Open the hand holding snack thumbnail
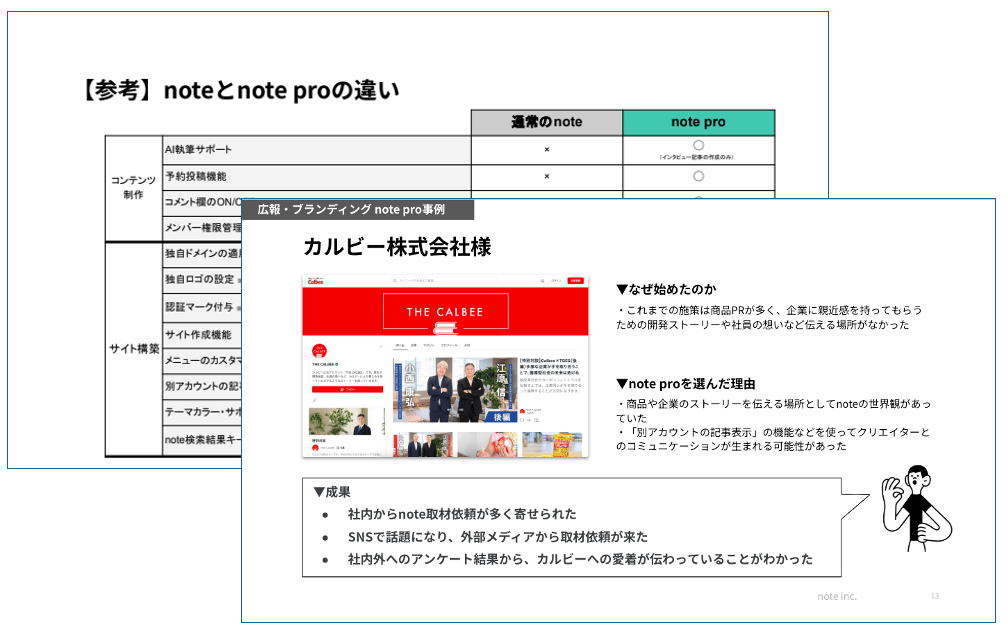 488,444
